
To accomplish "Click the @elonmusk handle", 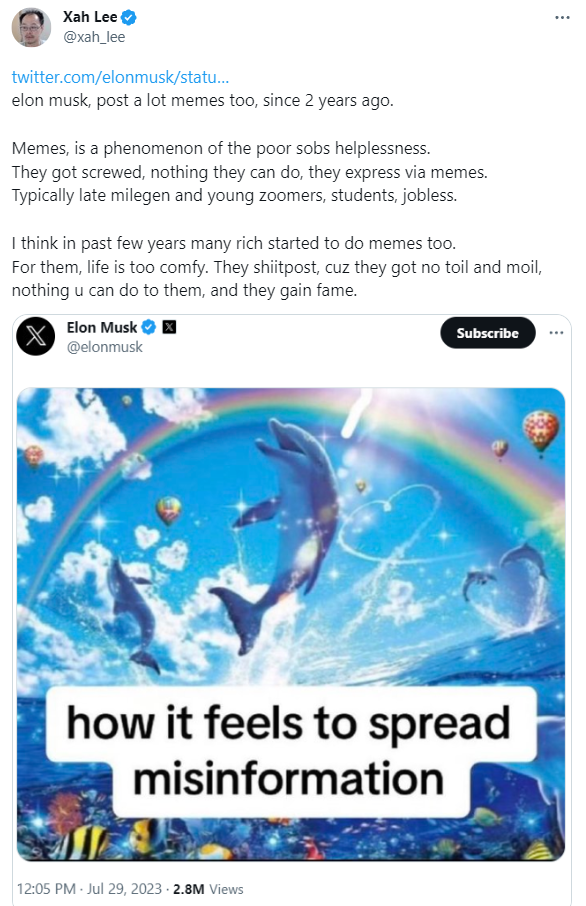I will [x=105, y=347].
